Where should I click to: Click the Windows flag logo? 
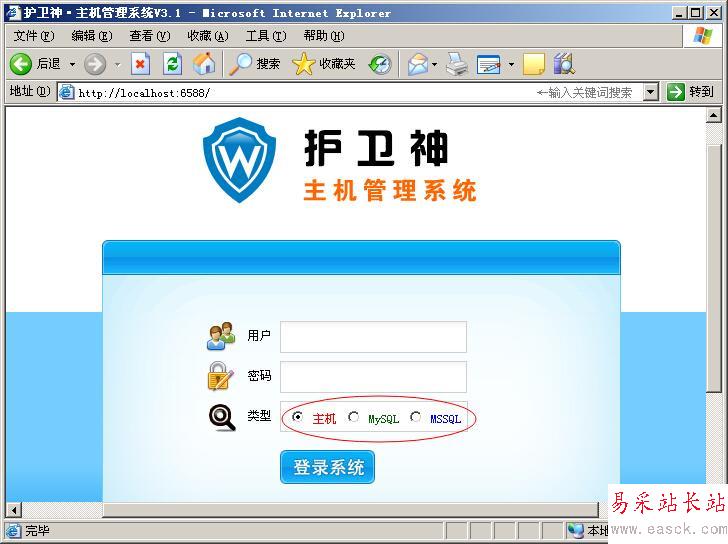click(x=703, y=36)
